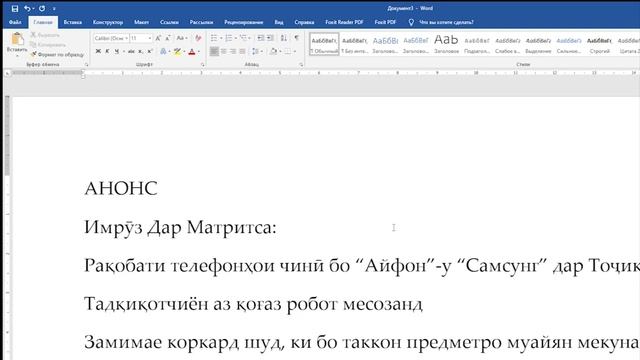Screen dimensions: 640x360
Task: Switch to the Конструктор ribbon tab
Action: pos(108,22)
